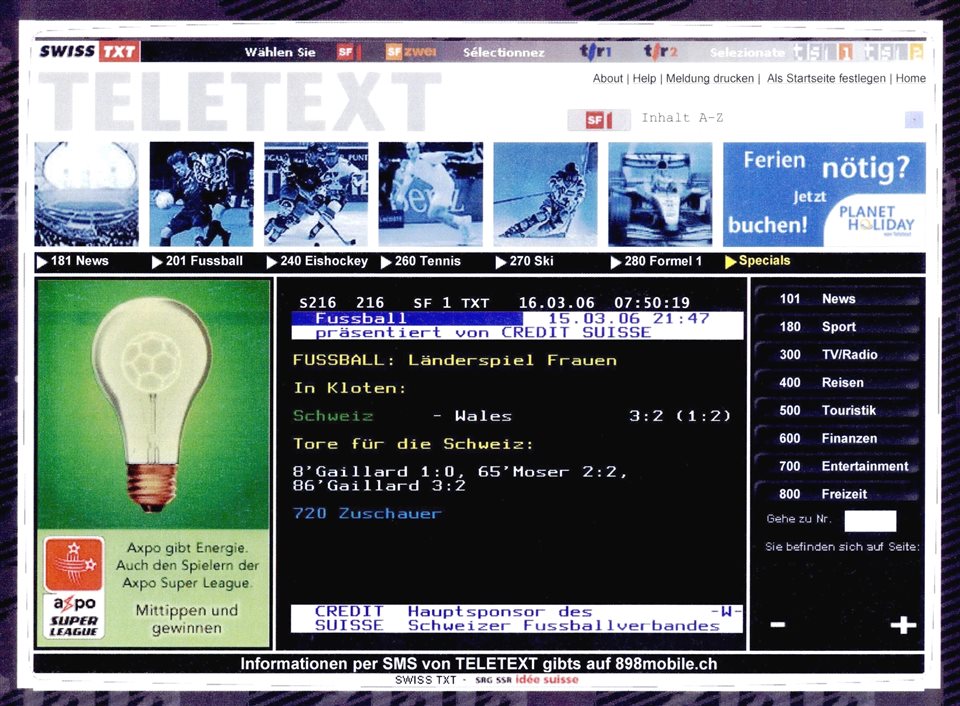
Task: Click the 898mobile.ch SMS info bar
Action: 479,664
